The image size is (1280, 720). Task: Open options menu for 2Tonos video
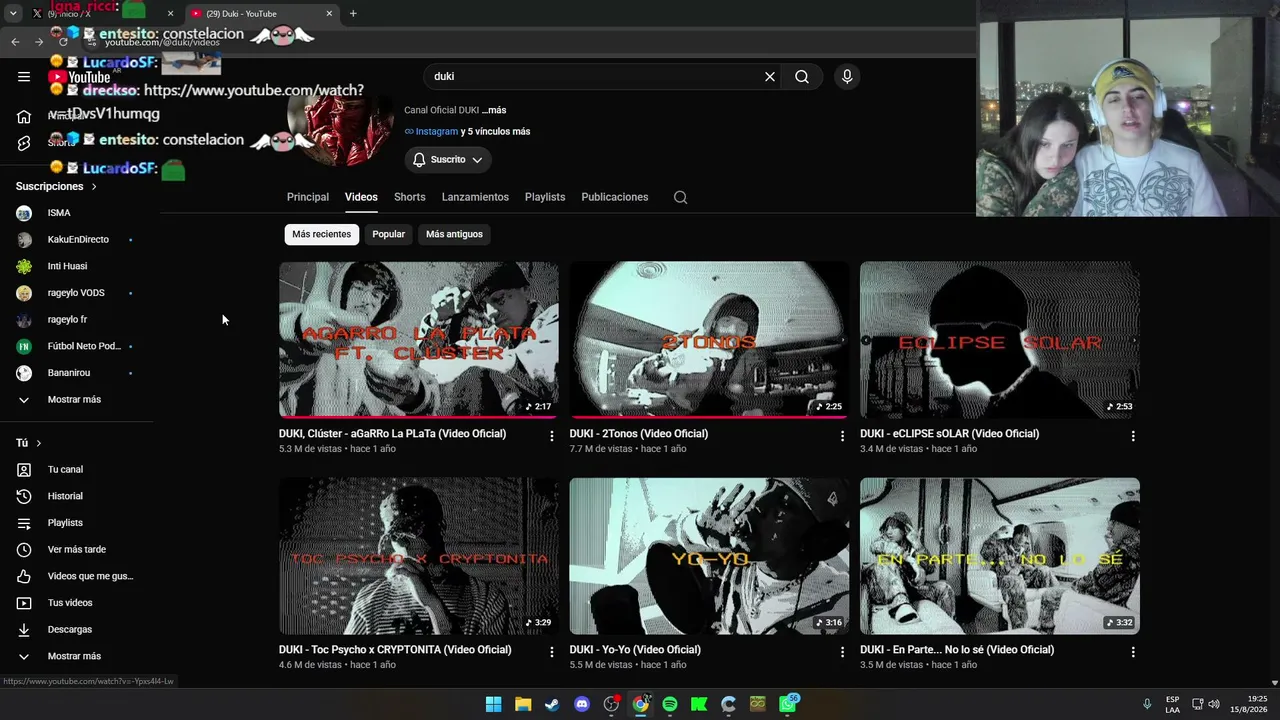[842, 436]
